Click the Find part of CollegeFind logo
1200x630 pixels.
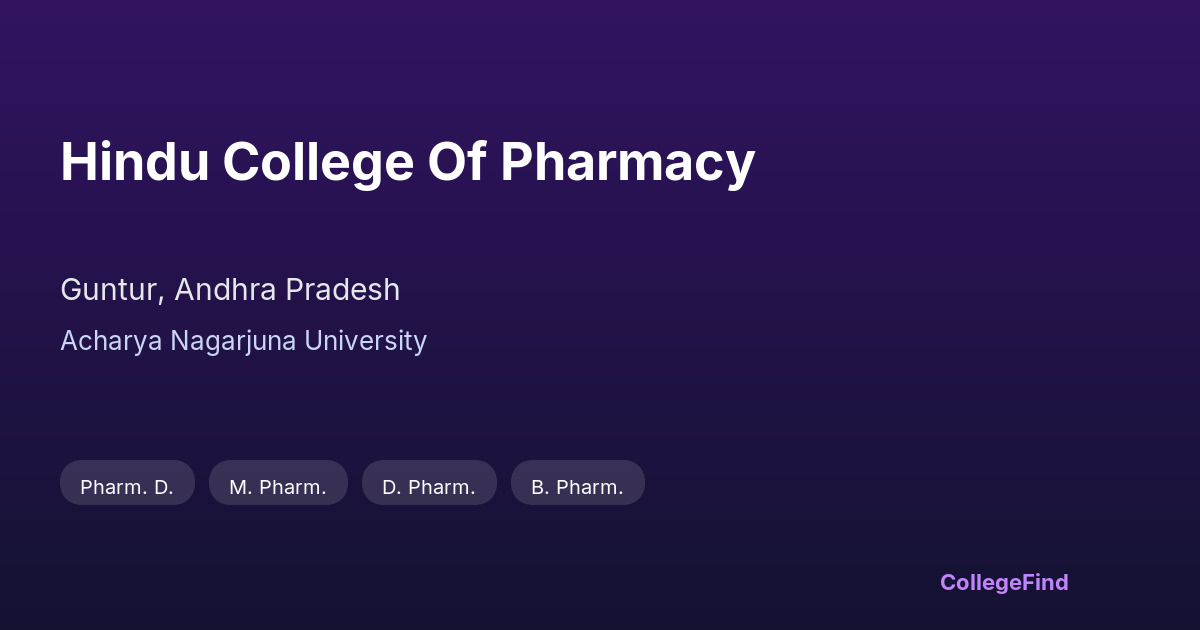pos(1044,582)
